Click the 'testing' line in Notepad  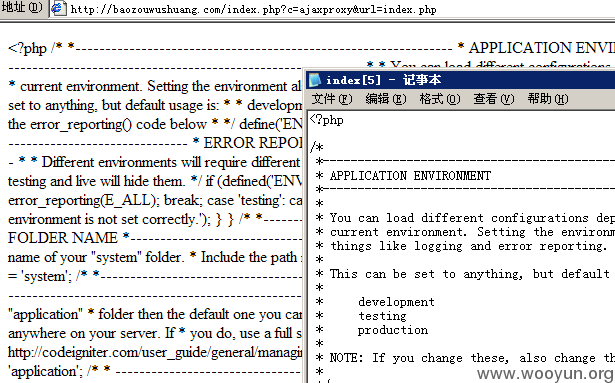pyautogui.click(x=382, y=316)
